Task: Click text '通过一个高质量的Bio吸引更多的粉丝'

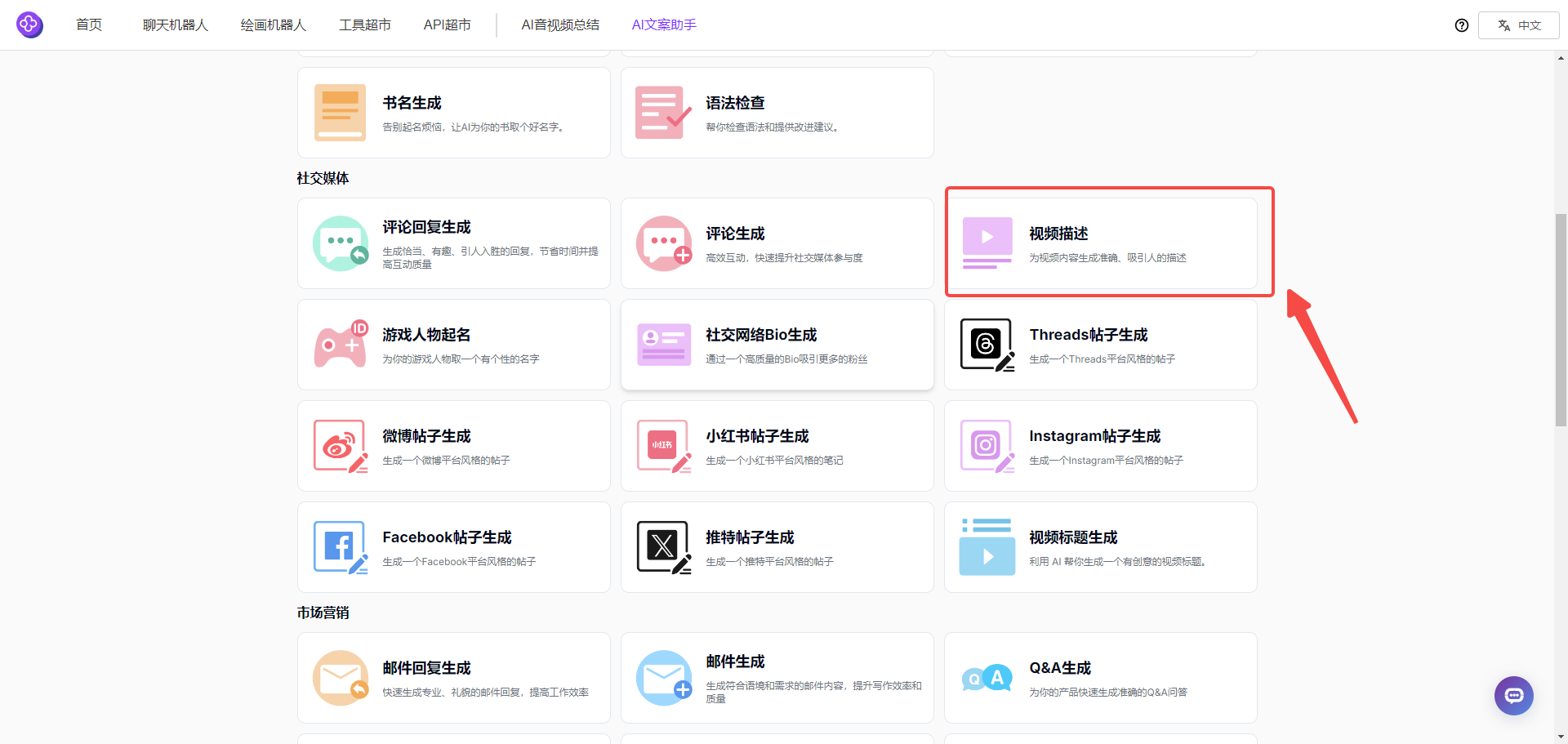Action: tap(786, 359)
